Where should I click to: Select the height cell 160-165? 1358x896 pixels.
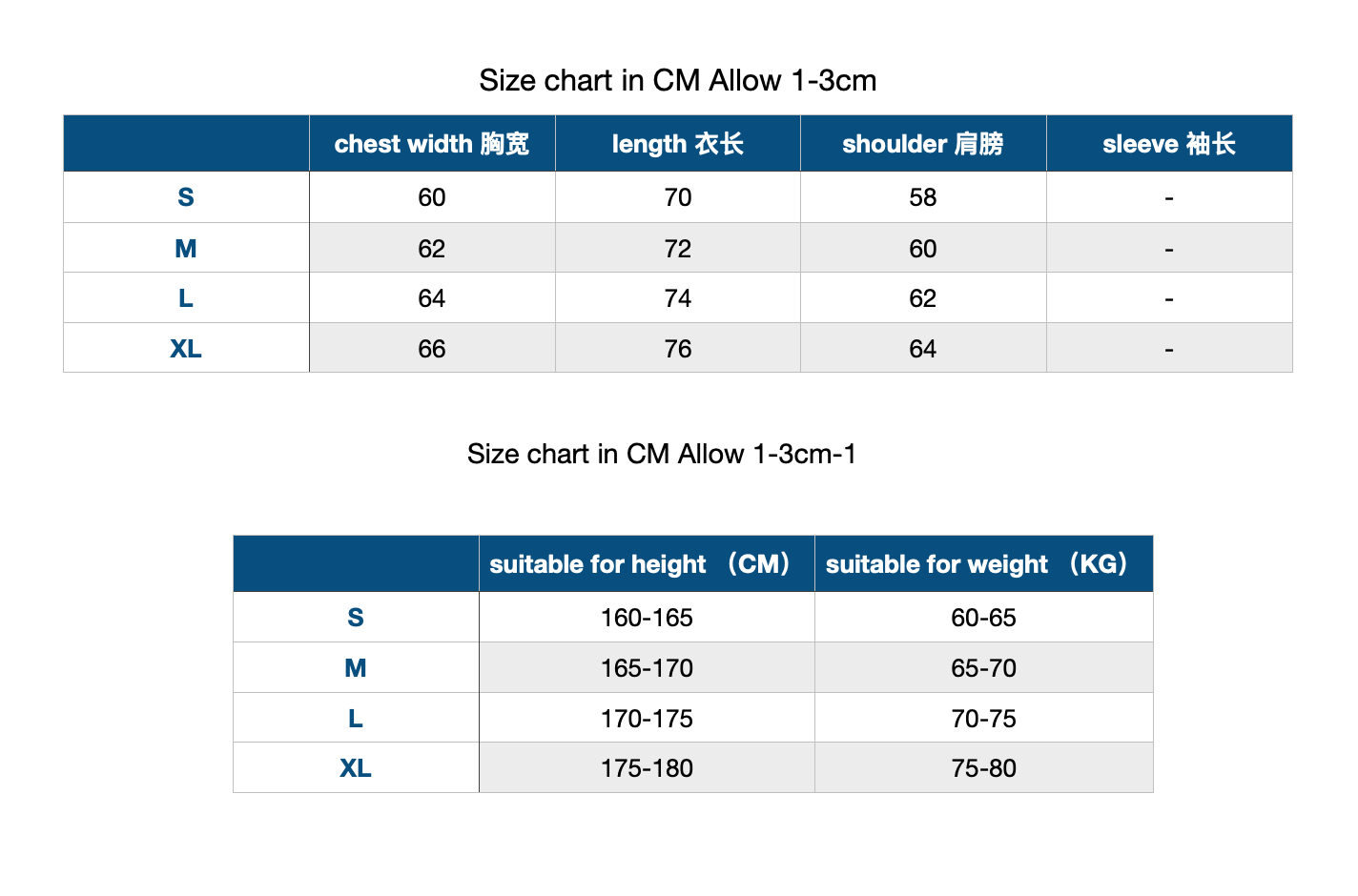(x=647, y=618)
